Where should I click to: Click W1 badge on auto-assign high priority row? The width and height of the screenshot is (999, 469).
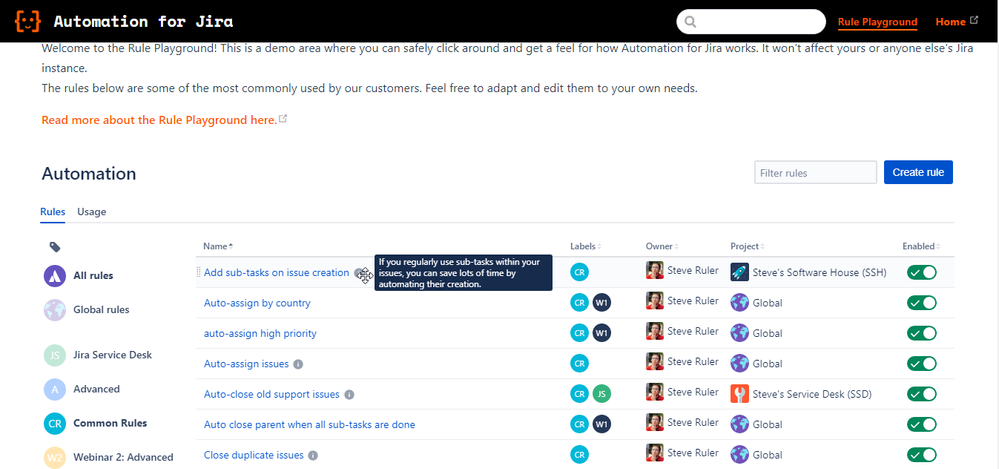[601, 333]
